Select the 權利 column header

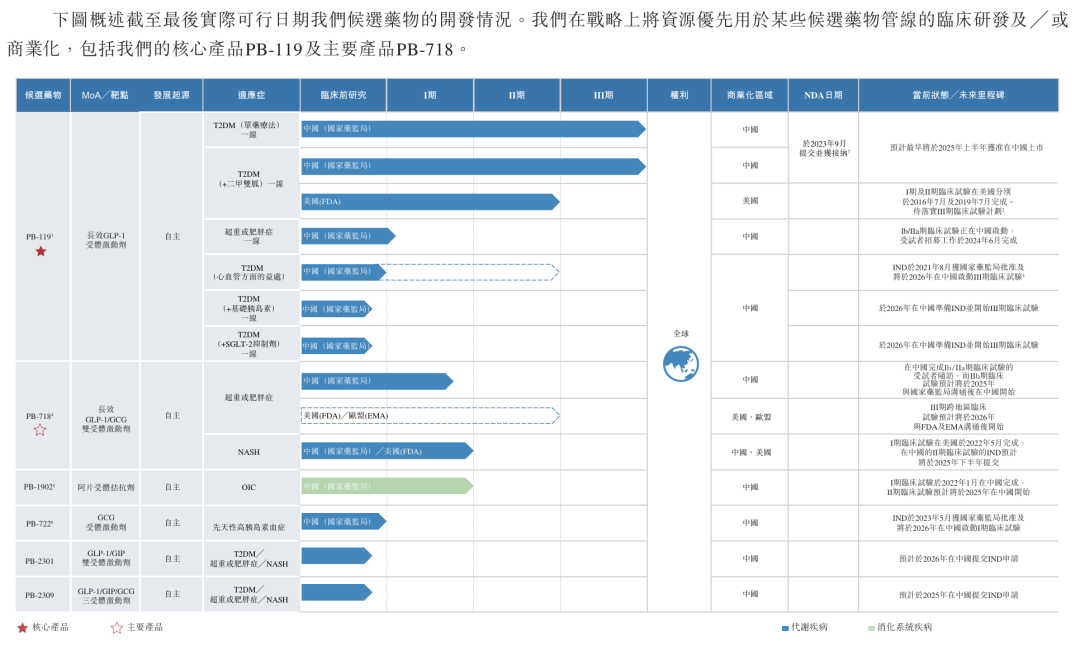coord(679,95)
